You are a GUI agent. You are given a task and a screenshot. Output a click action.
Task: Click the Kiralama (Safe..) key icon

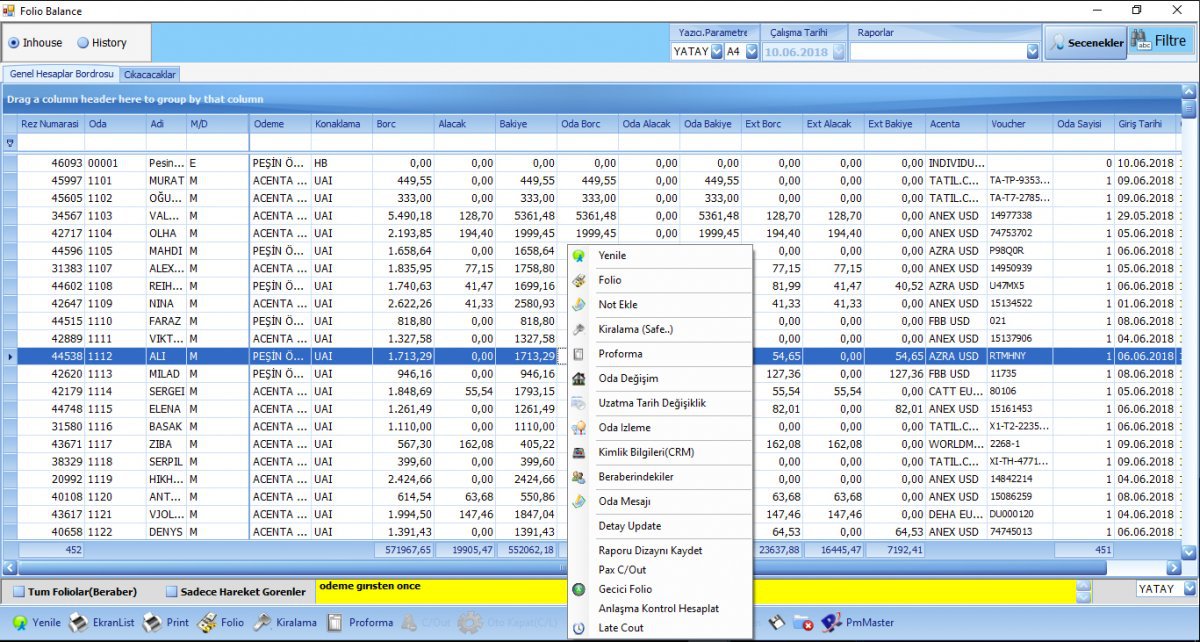pyautogui.click(x=578, y=329)
